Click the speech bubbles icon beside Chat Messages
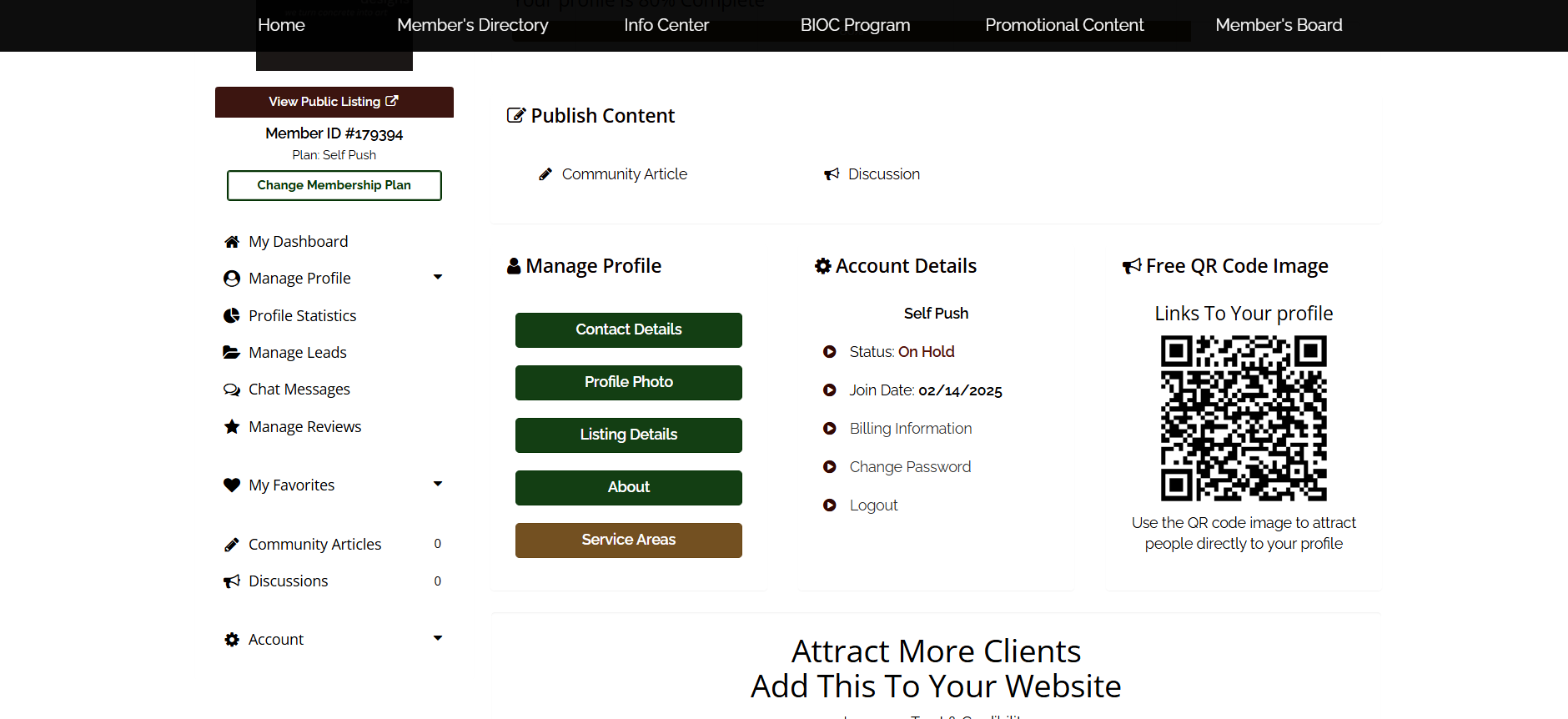 232,390
